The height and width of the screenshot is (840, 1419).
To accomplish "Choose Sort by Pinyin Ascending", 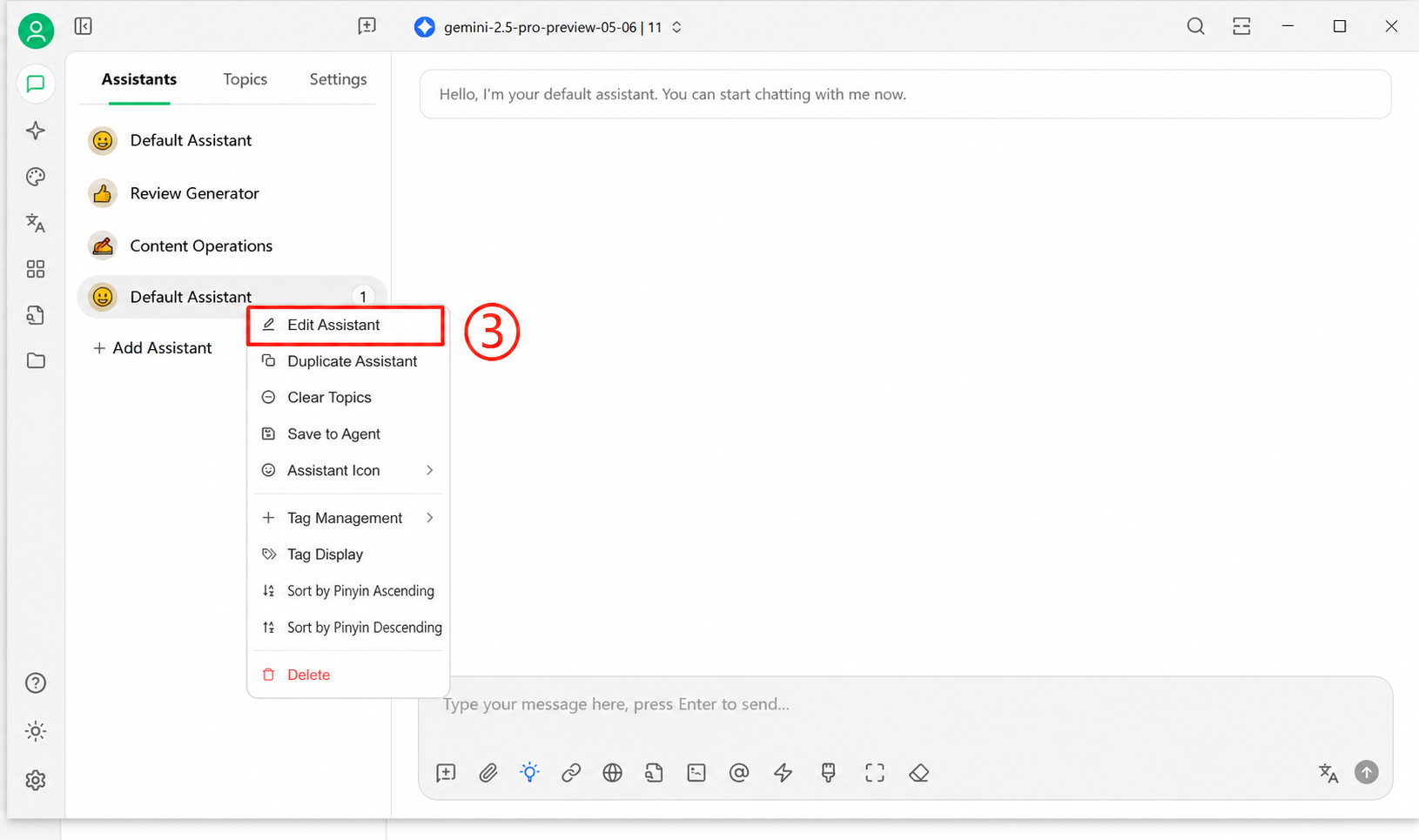I will point(348,591).
